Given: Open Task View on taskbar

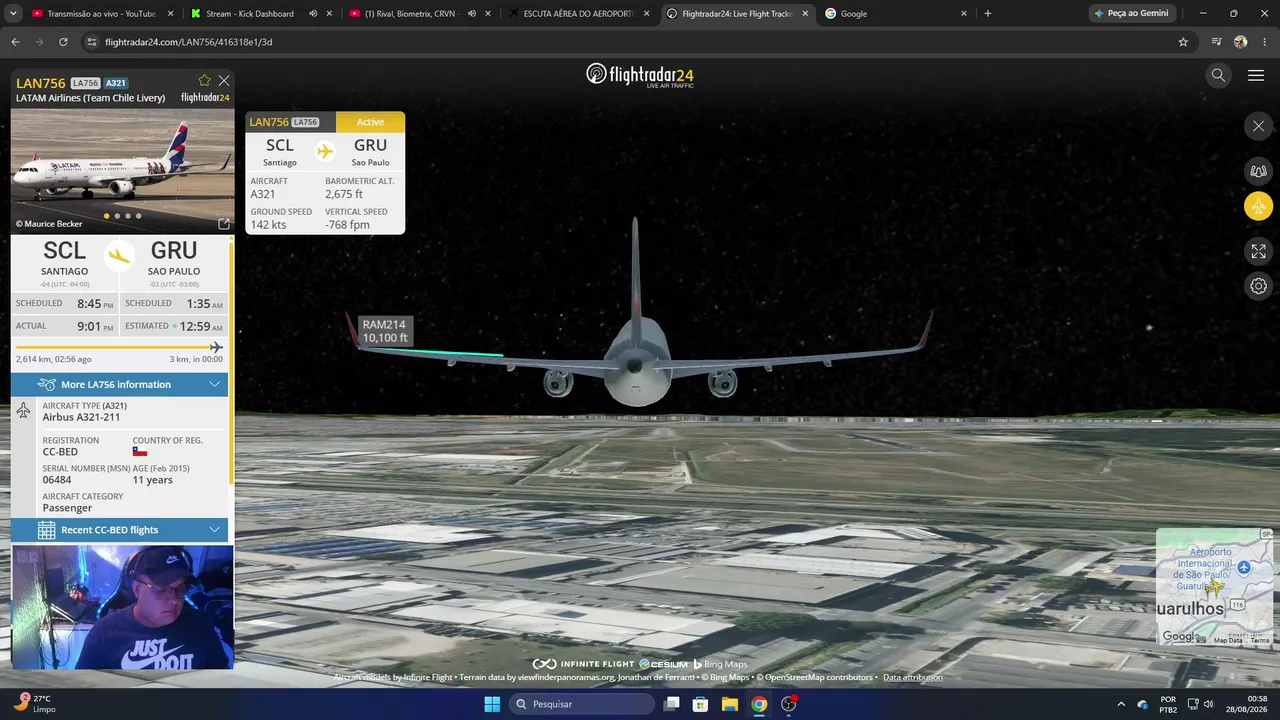Looking at the screenshot, I should coord(671,704).
